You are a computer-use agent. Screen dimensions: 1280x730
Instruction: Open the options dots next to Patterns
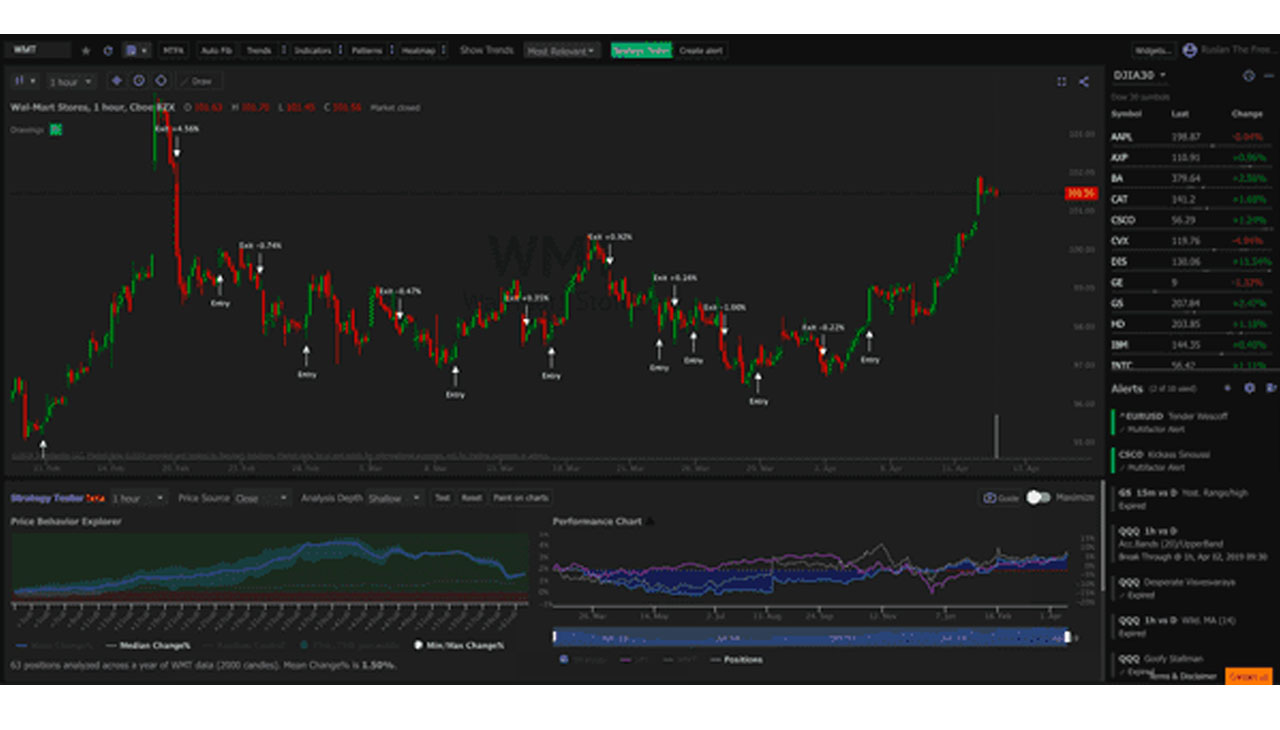click(x=392, y=50)
